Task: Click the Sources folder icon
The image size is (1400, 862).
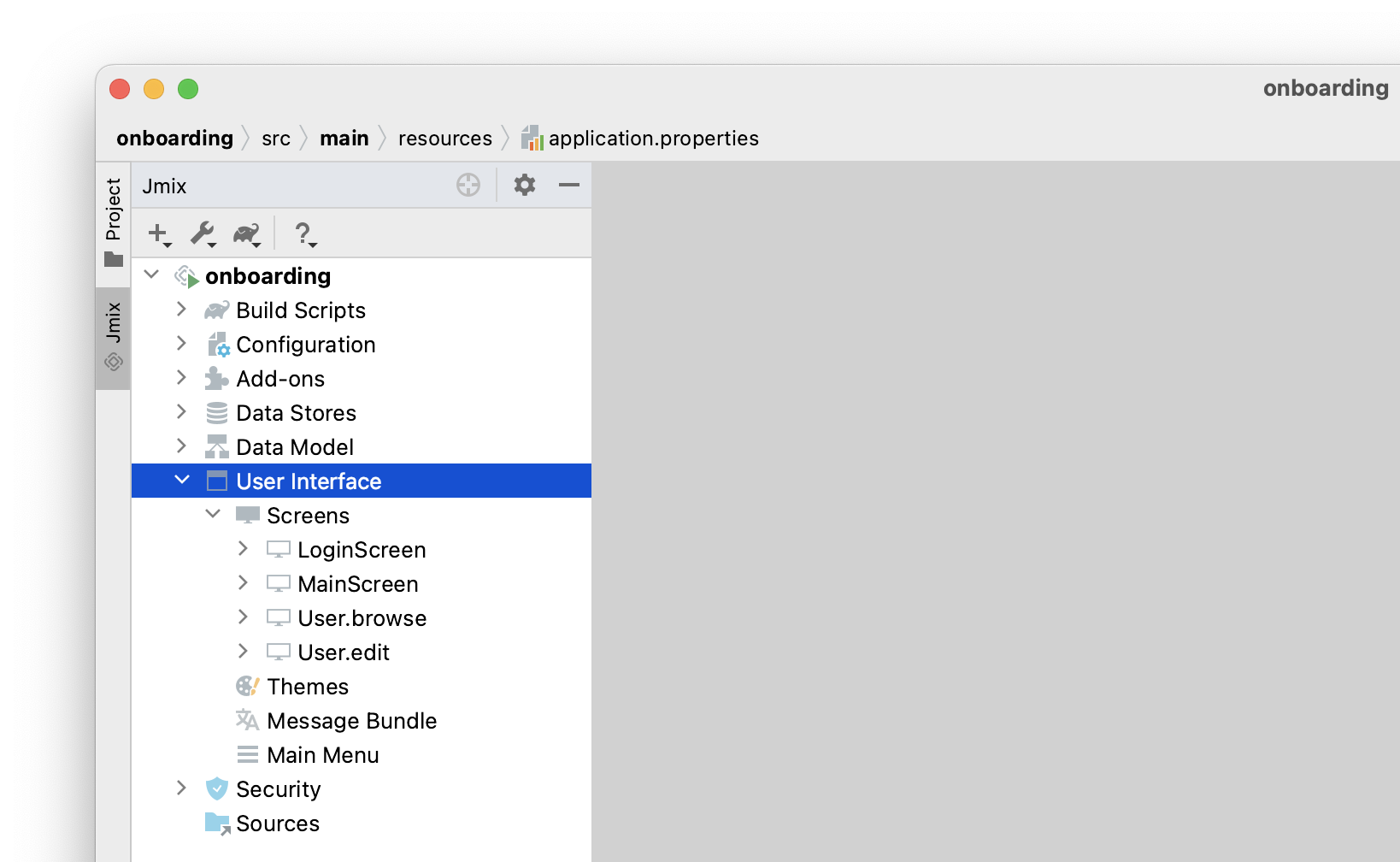Action: 218,824
